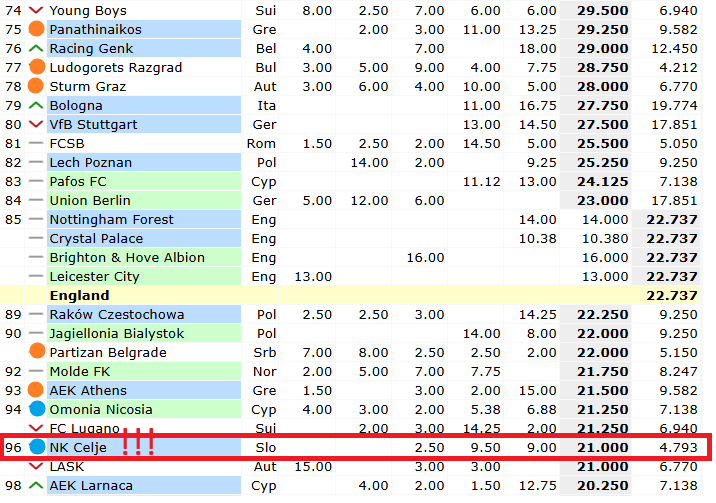Select the FCSB team name

pos(67,143)
